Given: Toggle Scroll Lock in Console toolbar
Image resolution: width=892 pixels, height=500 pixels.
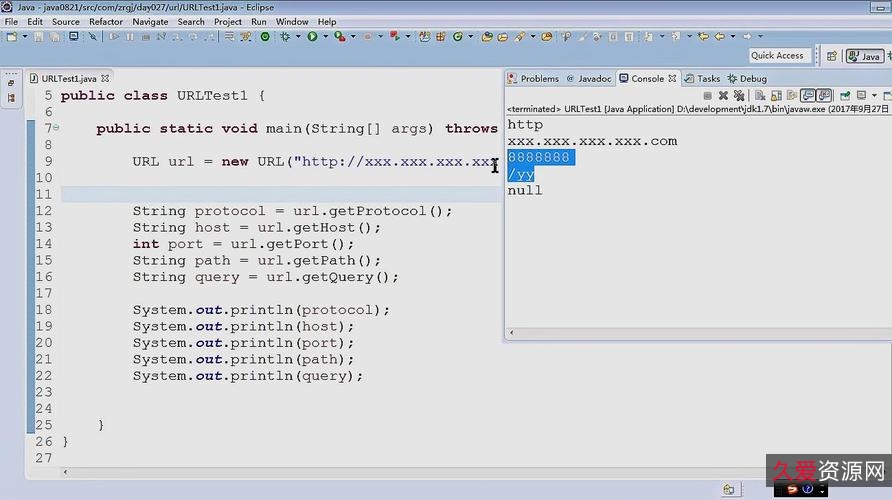Looking at the screenshot, I should [x=776, y=96].
